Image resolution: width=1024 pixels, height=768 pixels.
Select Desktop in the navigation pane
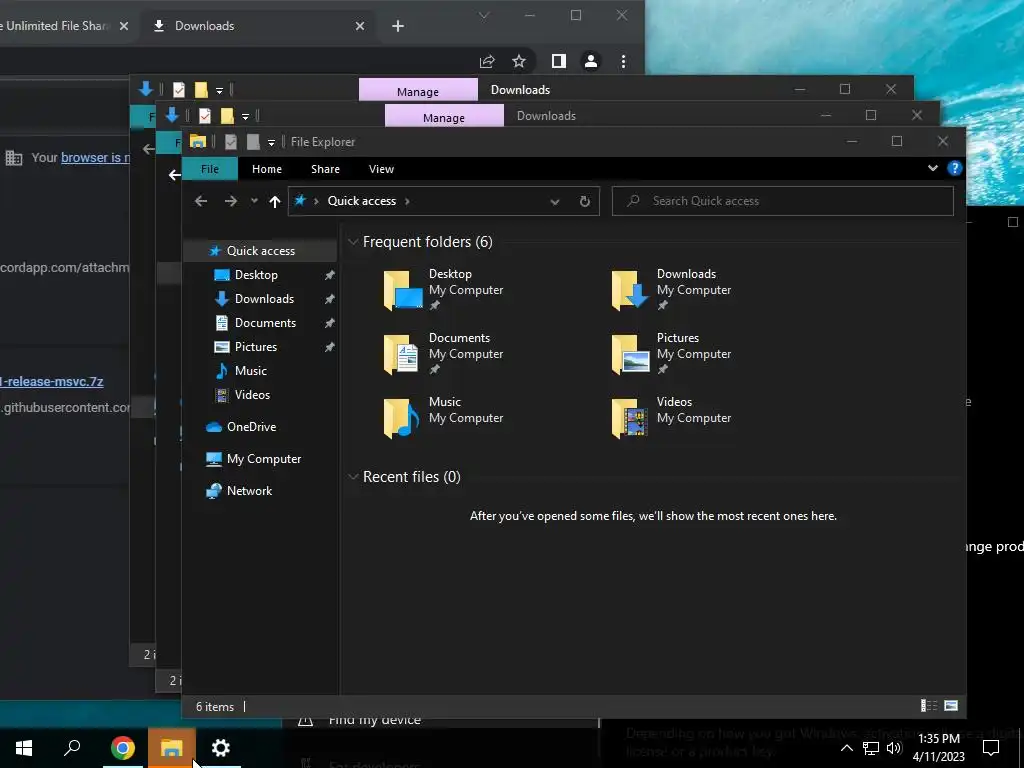[x=256, y=275]
